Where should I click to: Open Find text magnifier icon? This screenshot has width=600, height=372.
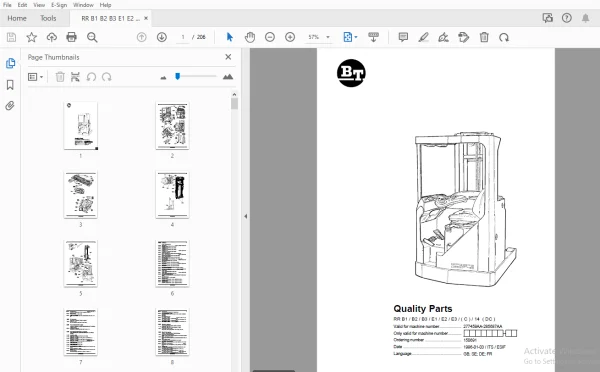pyautogui.click(x=92, y=37)
